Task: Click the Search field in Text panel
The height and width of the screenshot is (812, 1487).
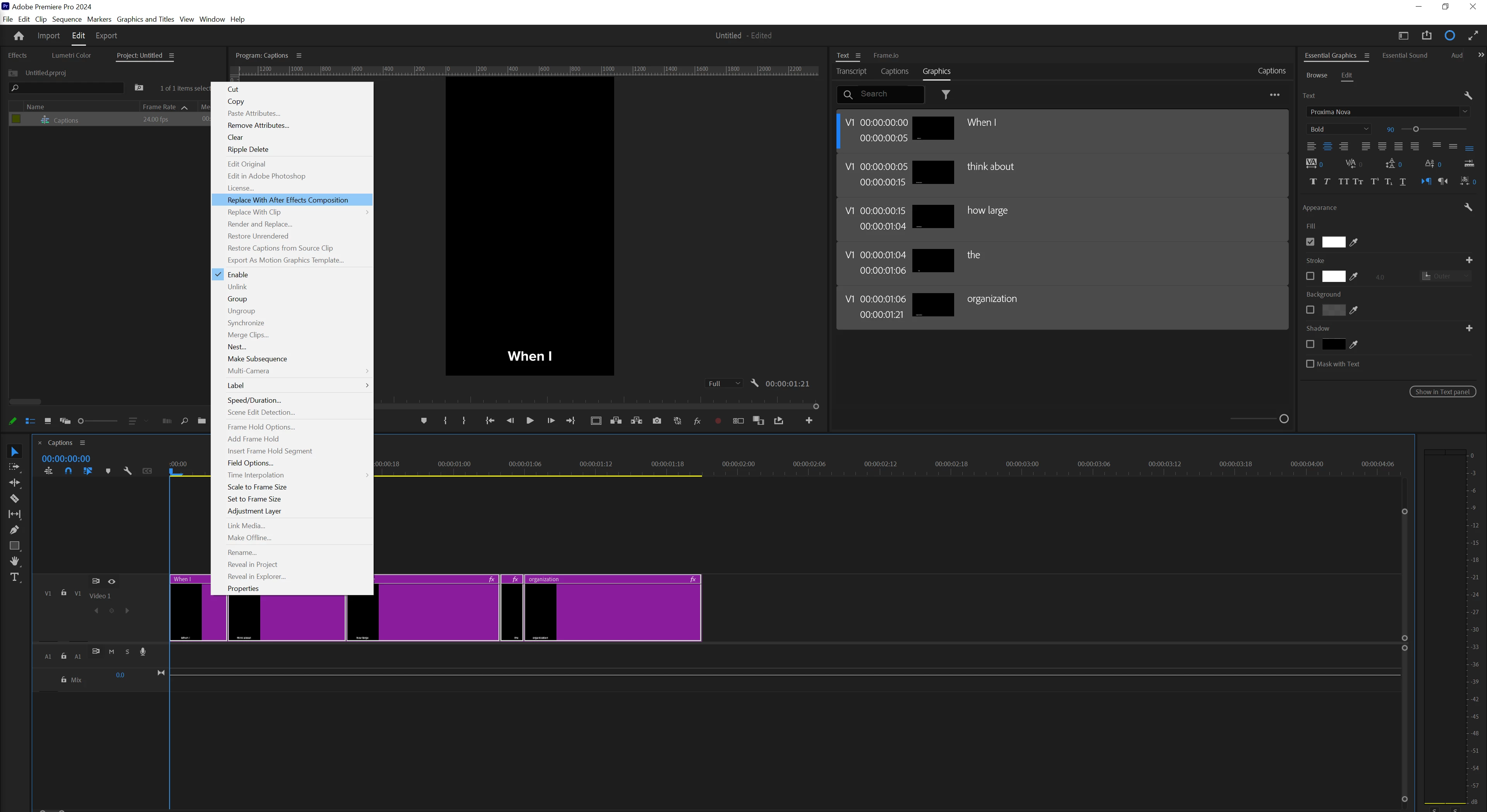Action: (x=889, y=94)
